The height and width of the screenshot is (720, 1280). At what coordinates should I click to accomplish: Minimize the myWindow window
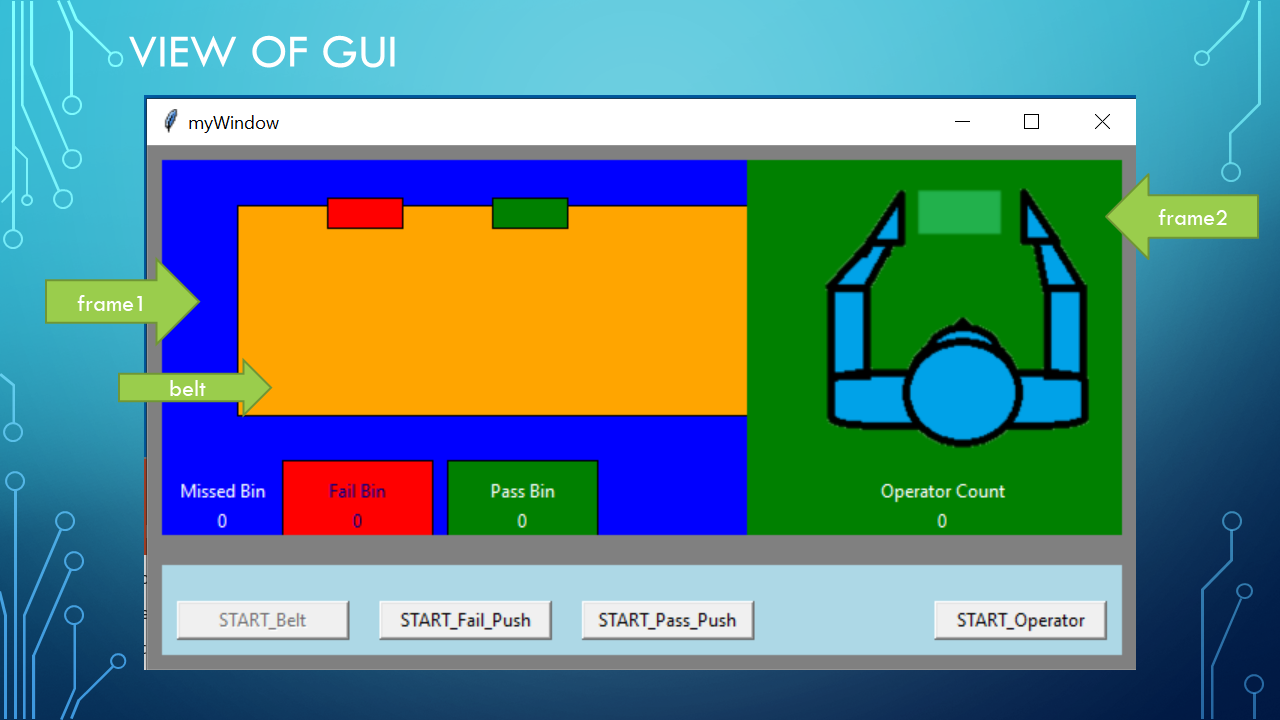[963, 122]
